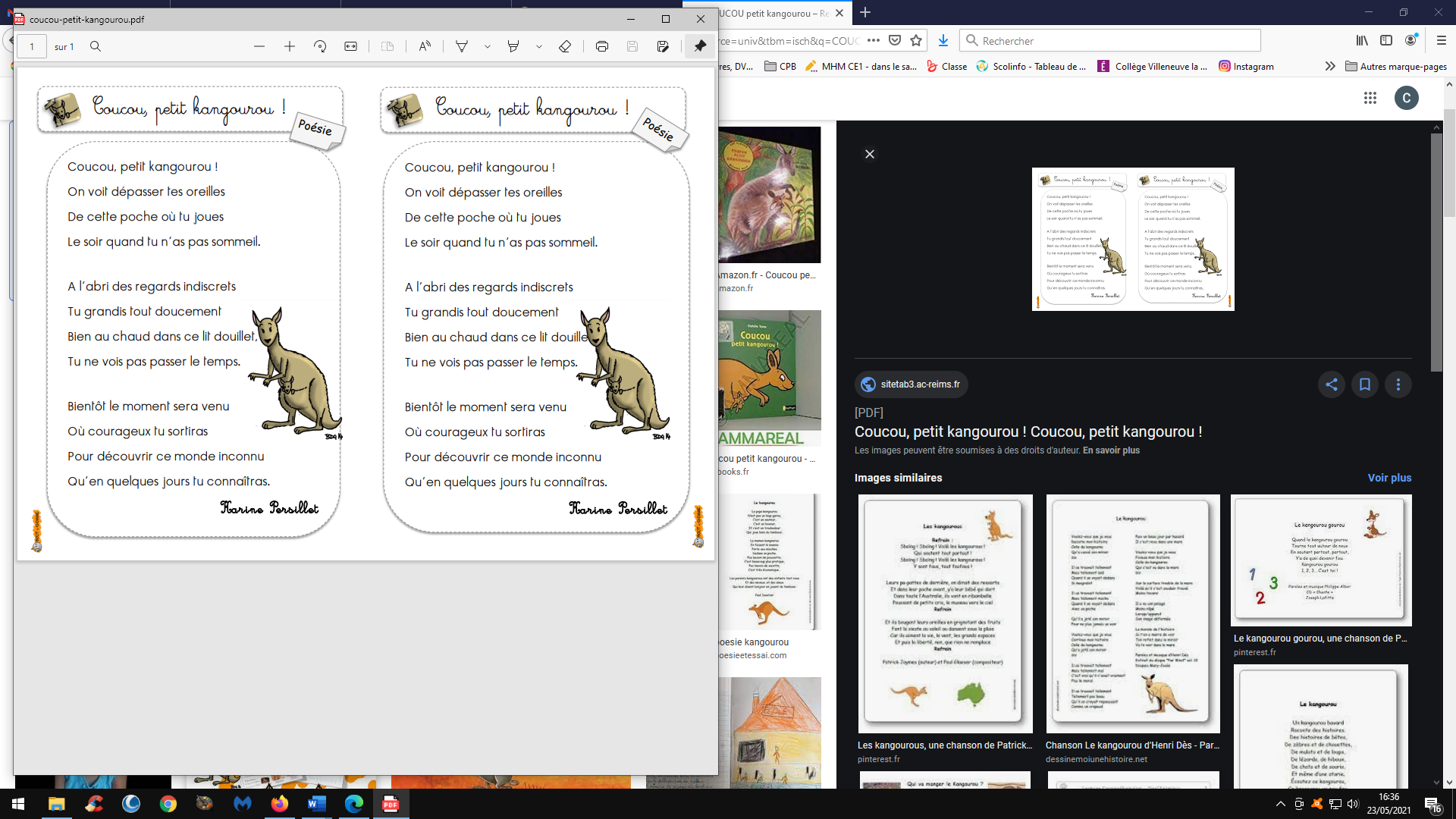Expand draw pen options dropdown
The width and height of the screenshot is (1456, 819).
[488, 46]
